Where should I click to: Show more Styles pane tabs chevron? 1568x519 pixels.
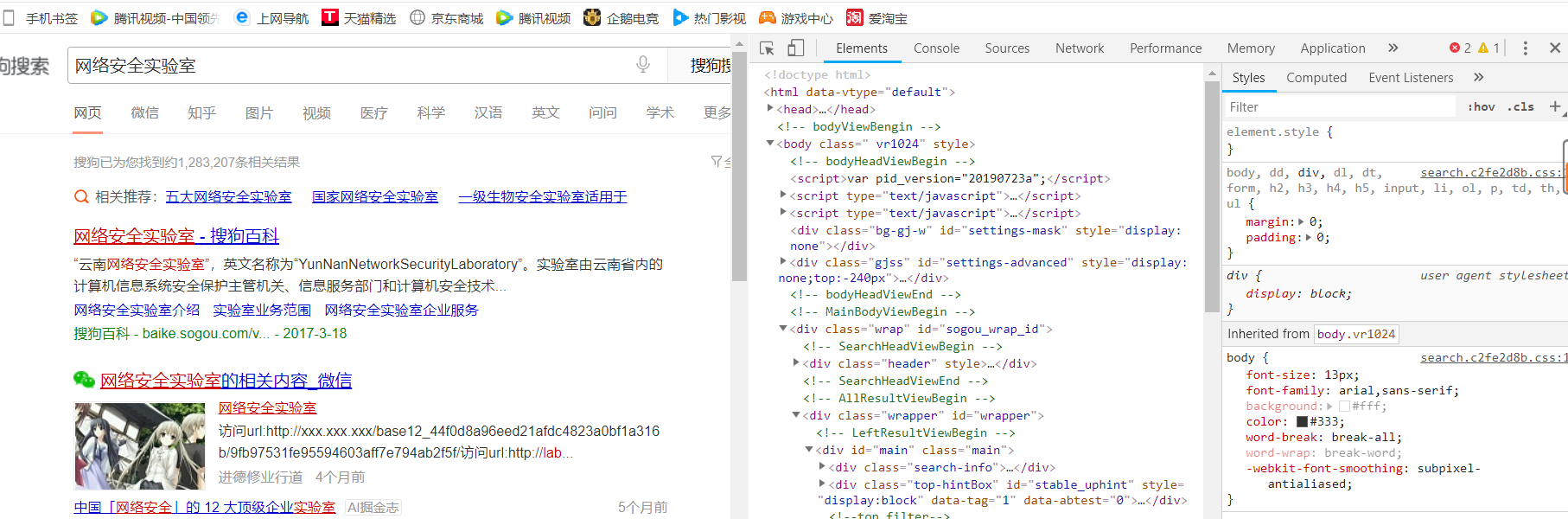coord(1478,77)
